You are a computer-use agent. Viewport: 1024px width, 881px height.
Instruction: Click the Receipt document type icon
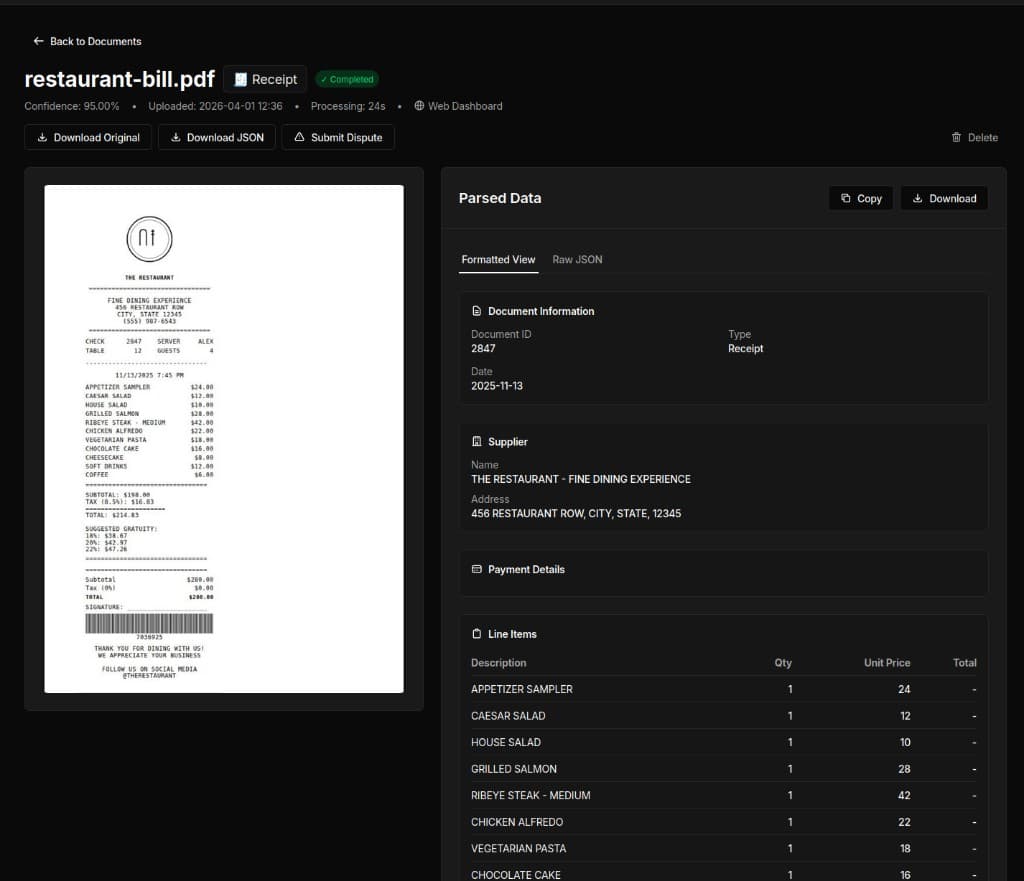click(x=241, y=79)
